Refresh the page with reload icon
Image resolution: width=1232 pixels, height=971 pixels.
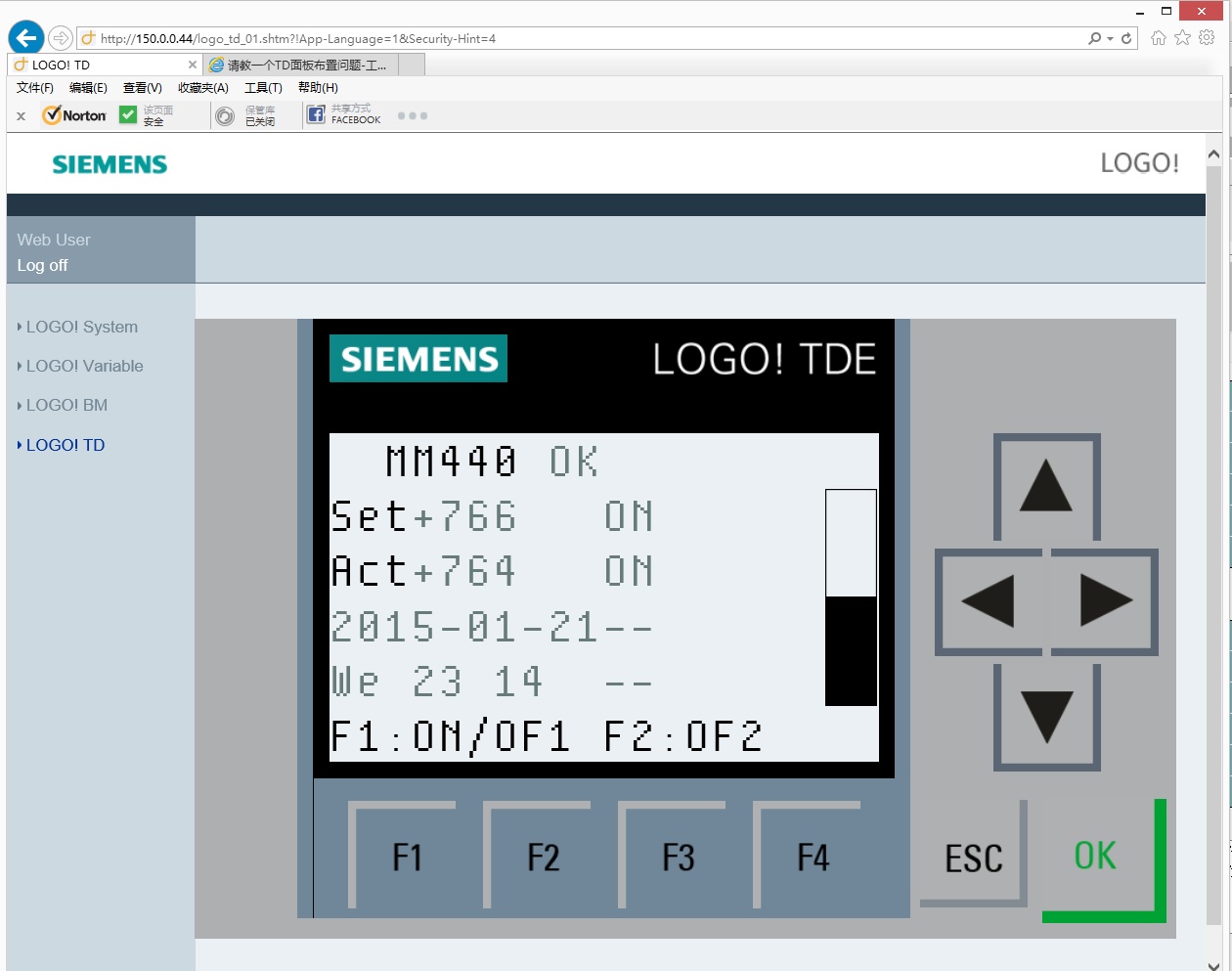[x=1126, y=38]
